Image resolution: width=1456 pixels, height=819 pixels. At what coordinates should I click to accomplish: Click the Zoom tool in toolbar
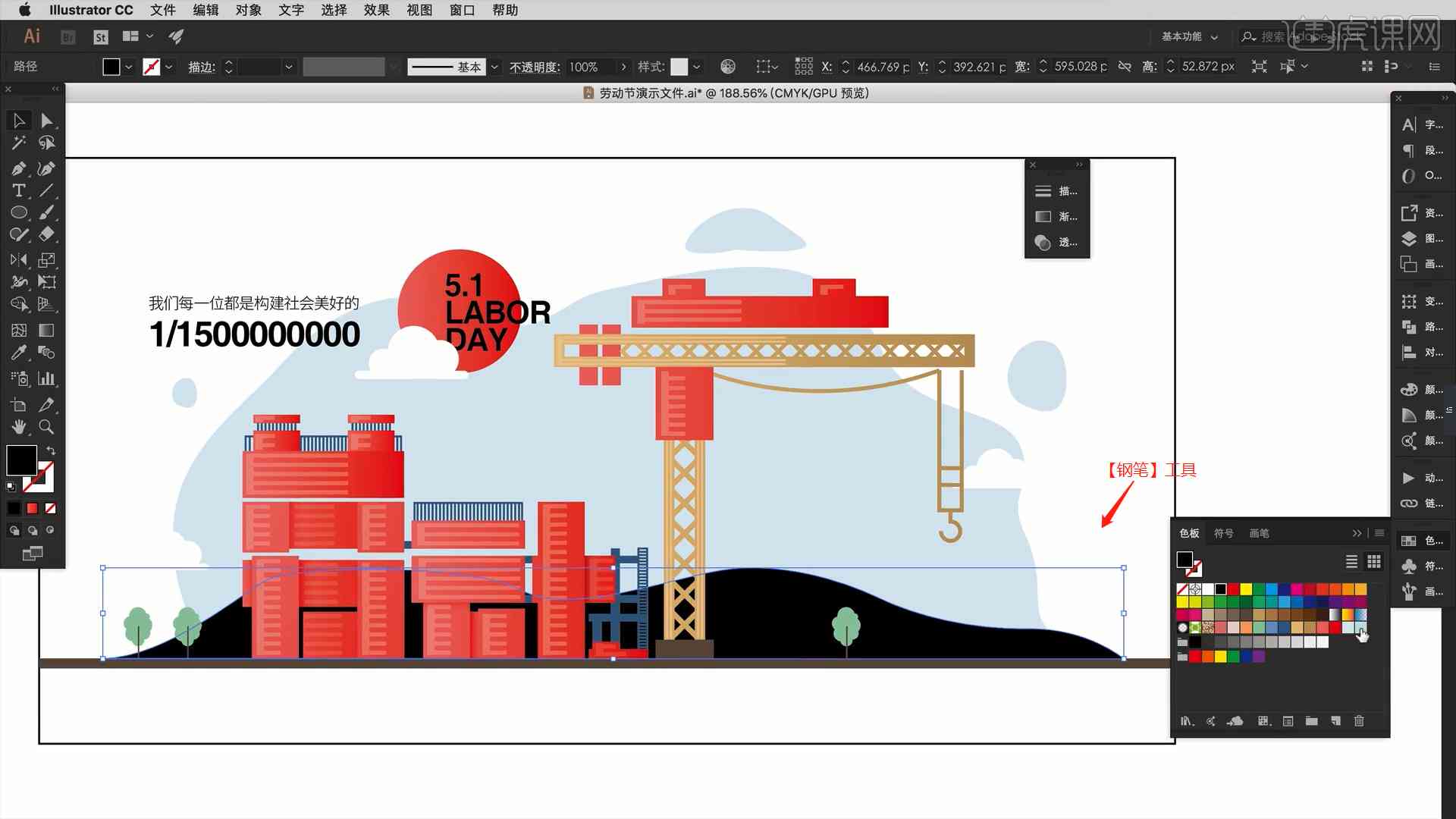[47, 428]
